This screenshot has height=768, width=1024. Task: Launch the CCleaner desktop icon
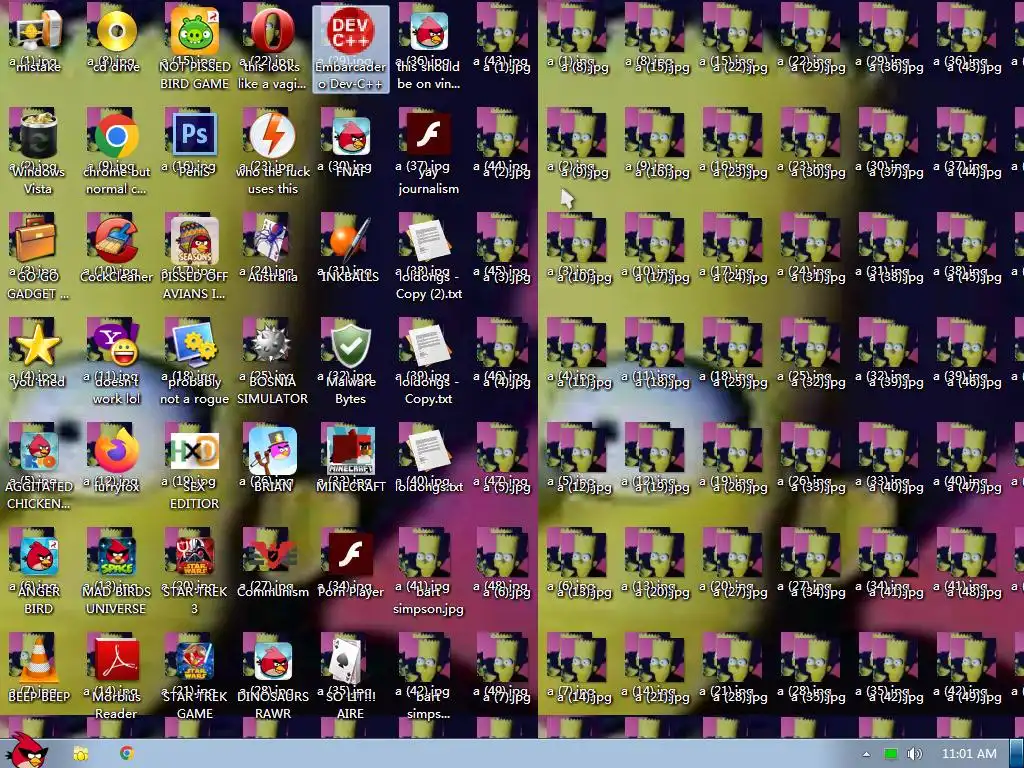[x=116, y=240]
